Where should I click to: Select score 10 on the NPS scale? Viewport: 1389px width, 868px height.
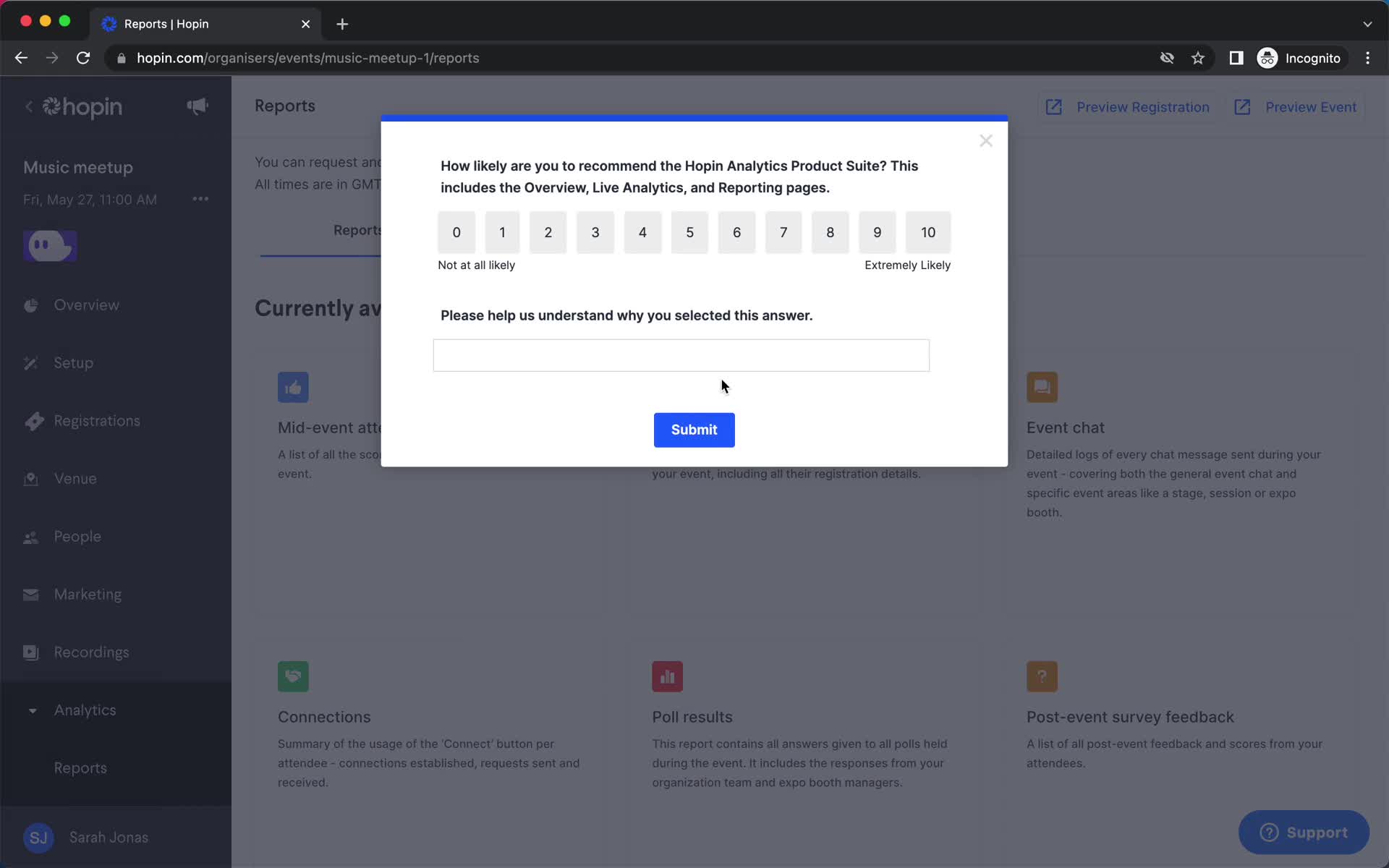(928, 232)
